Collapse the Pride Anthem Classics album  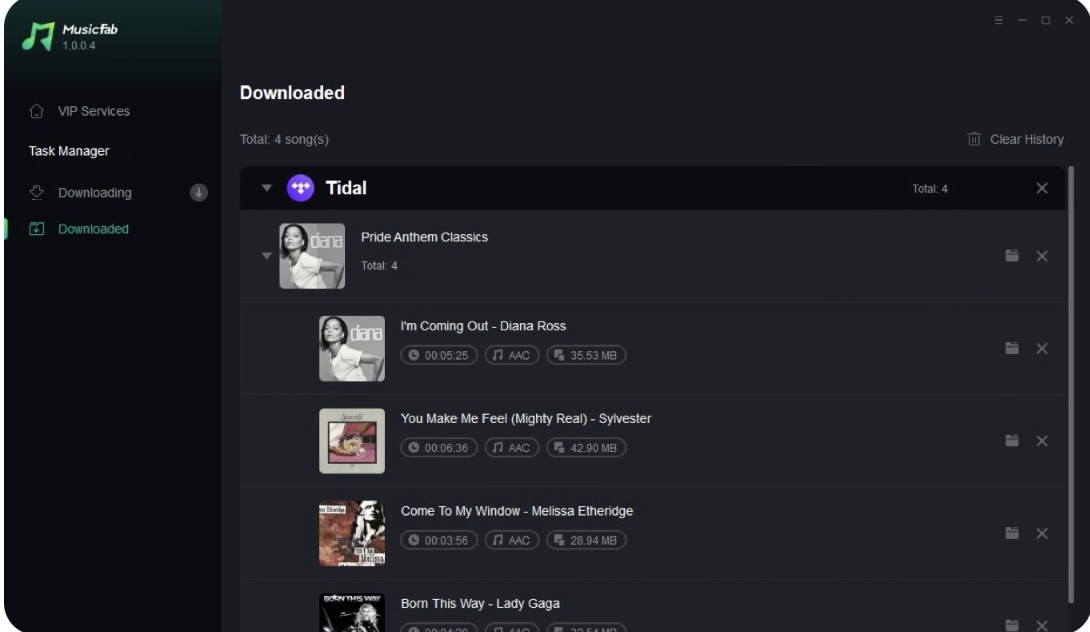pyautogui.click(x=266, y=256)
